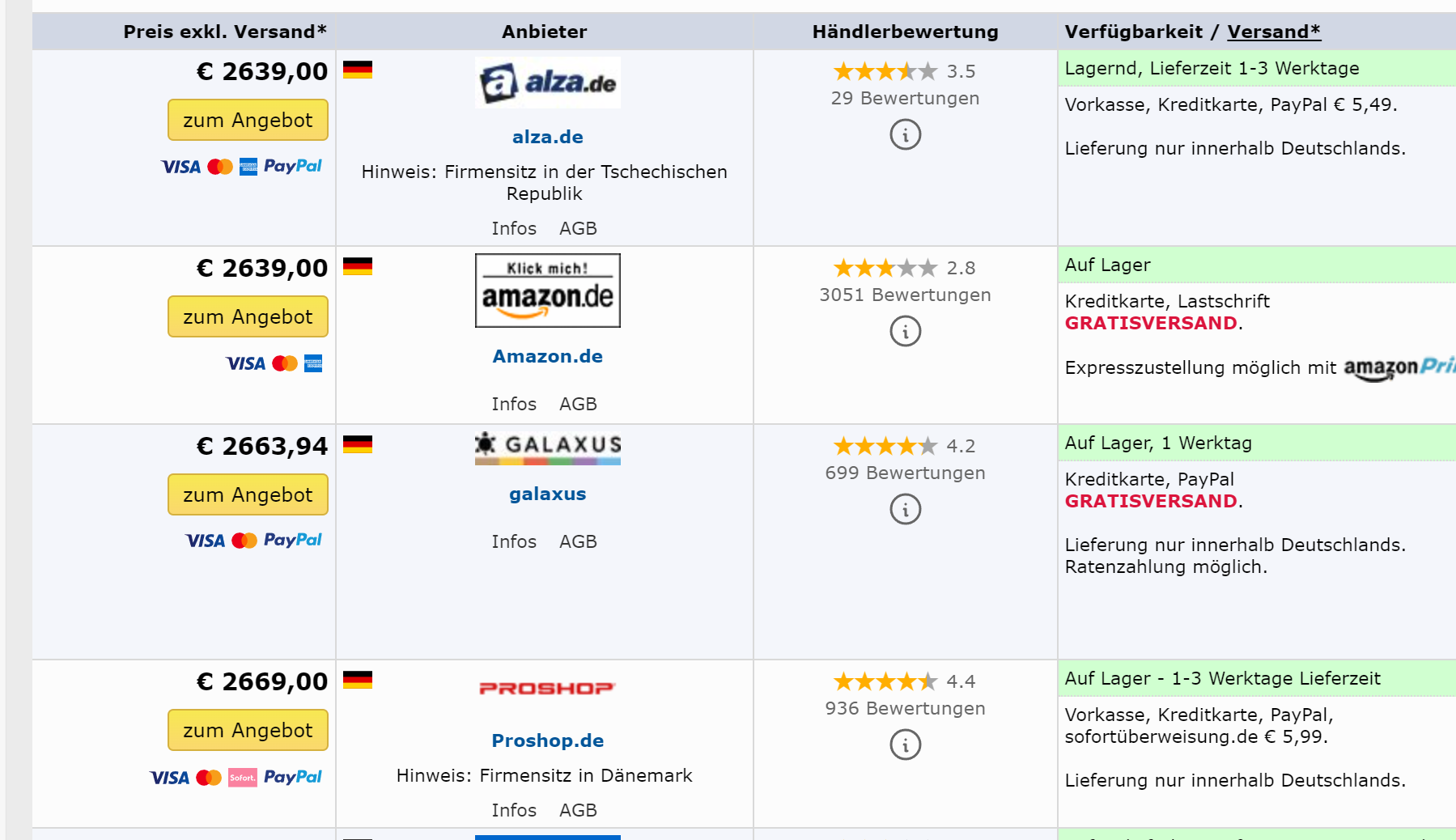The width and height of the screenshot is (1456, 840).
Task: Open rating info icon for Amazon.de
Action: pyautogui.click(x=905, y=331)
